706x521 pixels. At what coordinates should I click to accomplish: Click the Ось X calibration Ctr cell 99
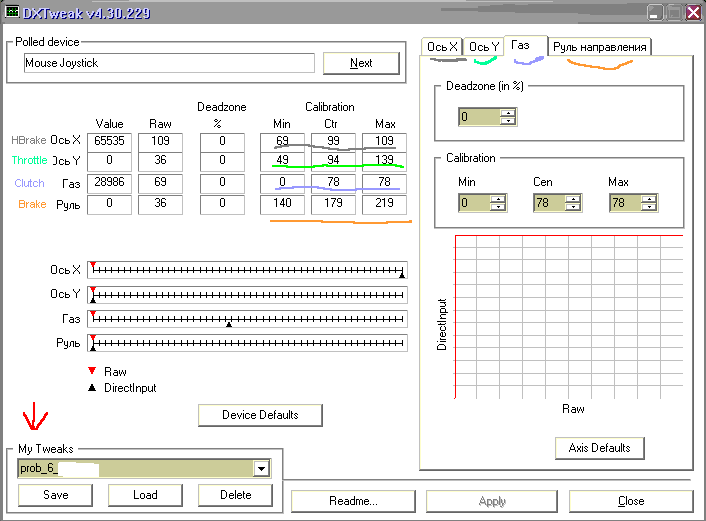pyautogui.click(x=333, y=141)
